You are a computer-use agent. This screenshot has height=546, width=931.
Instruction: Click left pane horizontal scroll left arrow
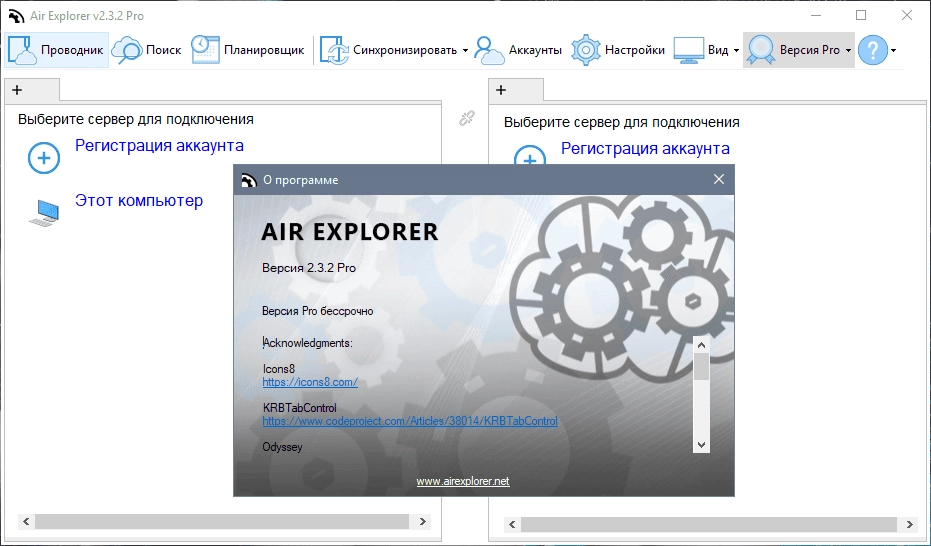(x=26, y=522)
